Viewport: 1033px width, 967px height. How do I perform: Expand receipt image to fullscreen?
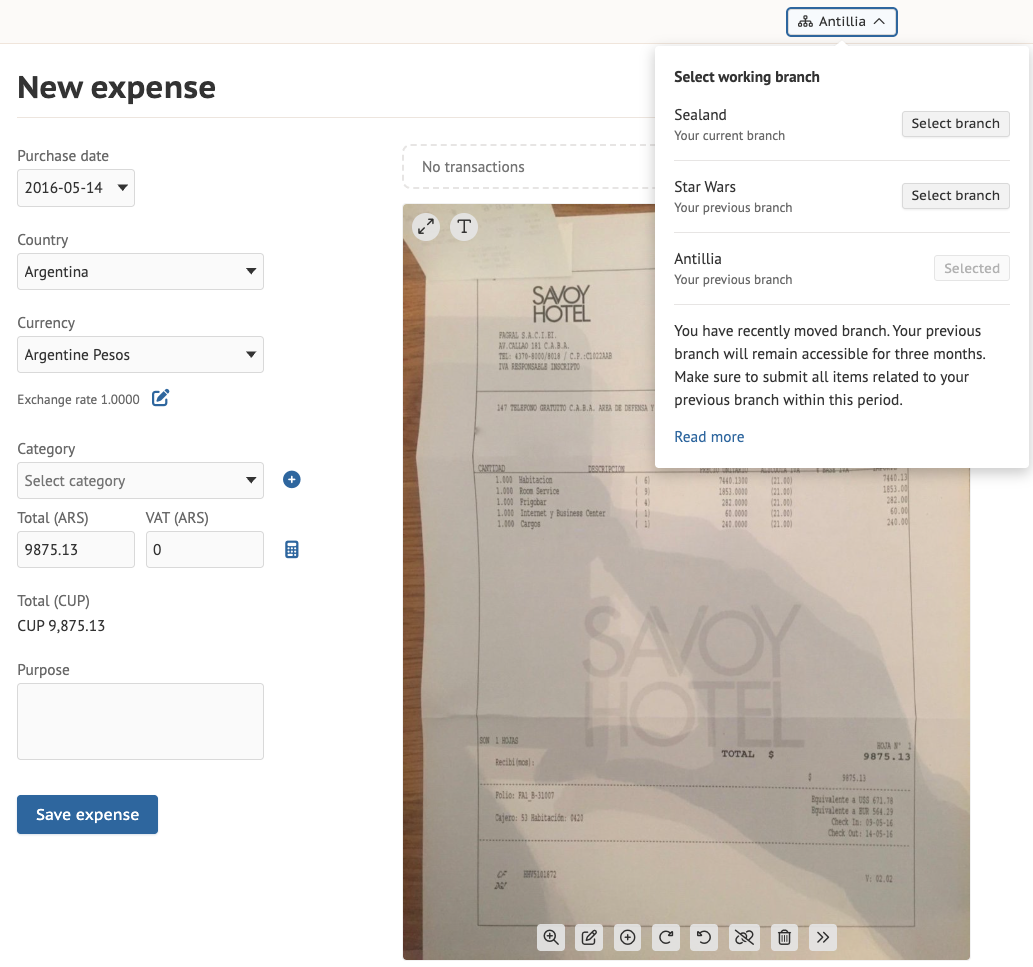click(x=426, y=227)
